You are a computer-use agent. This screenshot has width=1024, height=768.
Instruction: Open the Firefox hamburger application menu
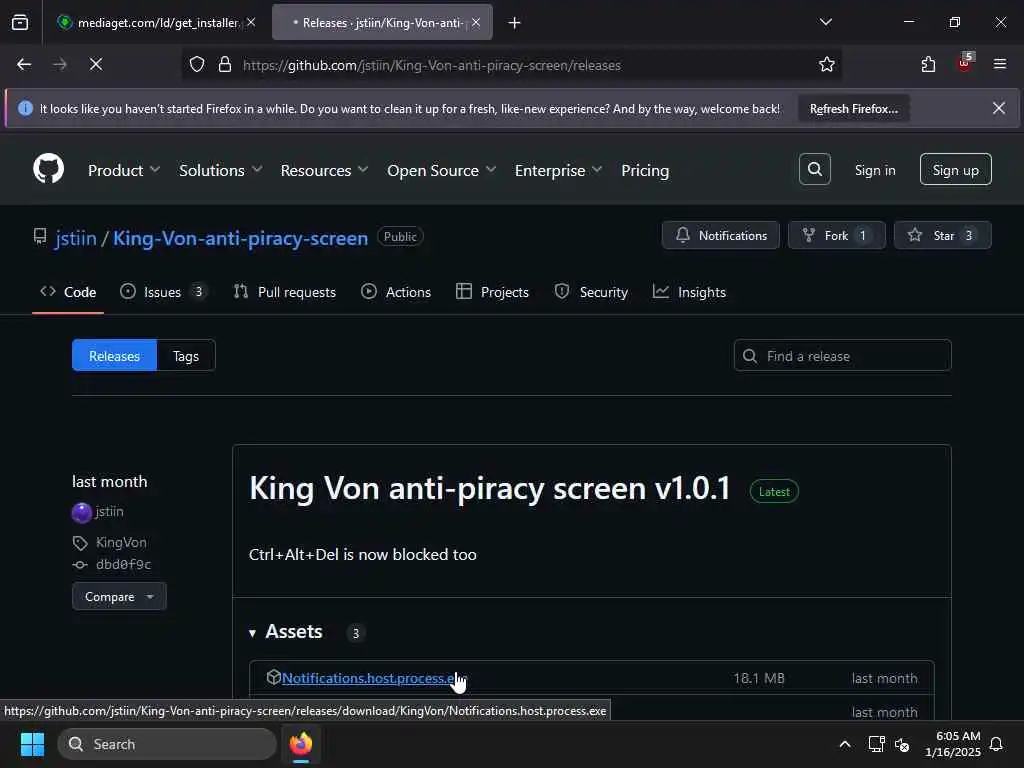coord(999,65)
